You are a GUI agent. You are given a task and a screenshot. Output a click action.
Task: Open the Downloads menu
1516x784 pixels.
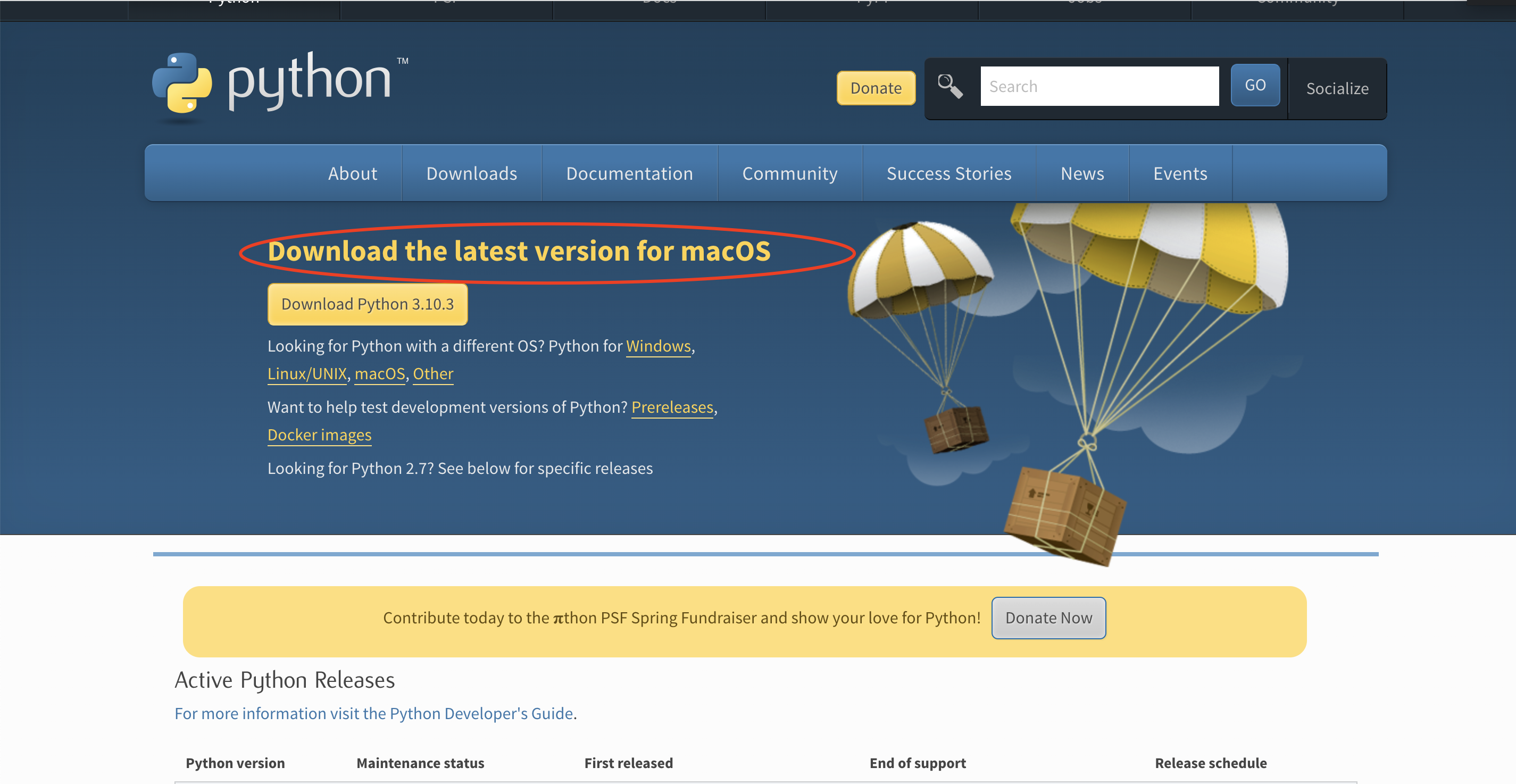coord(471,173)
